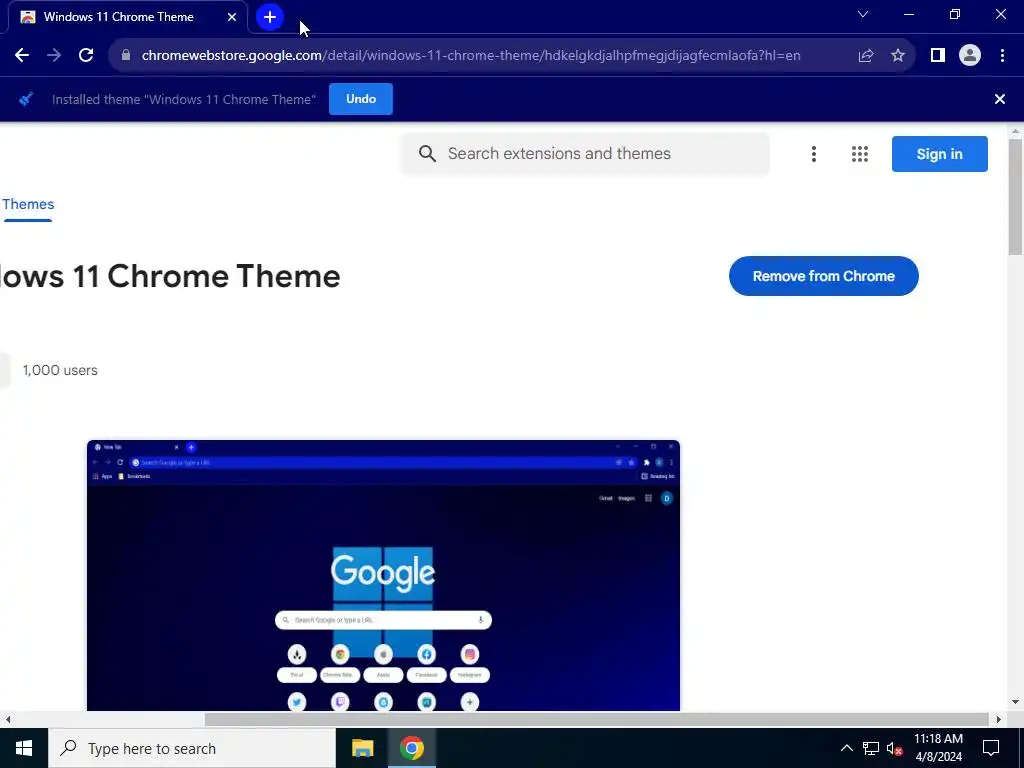Open the Chrome profile avatar menu
Image resolution: width=1024 pixels, height=768 pixels.
click(x=970, y=56)
